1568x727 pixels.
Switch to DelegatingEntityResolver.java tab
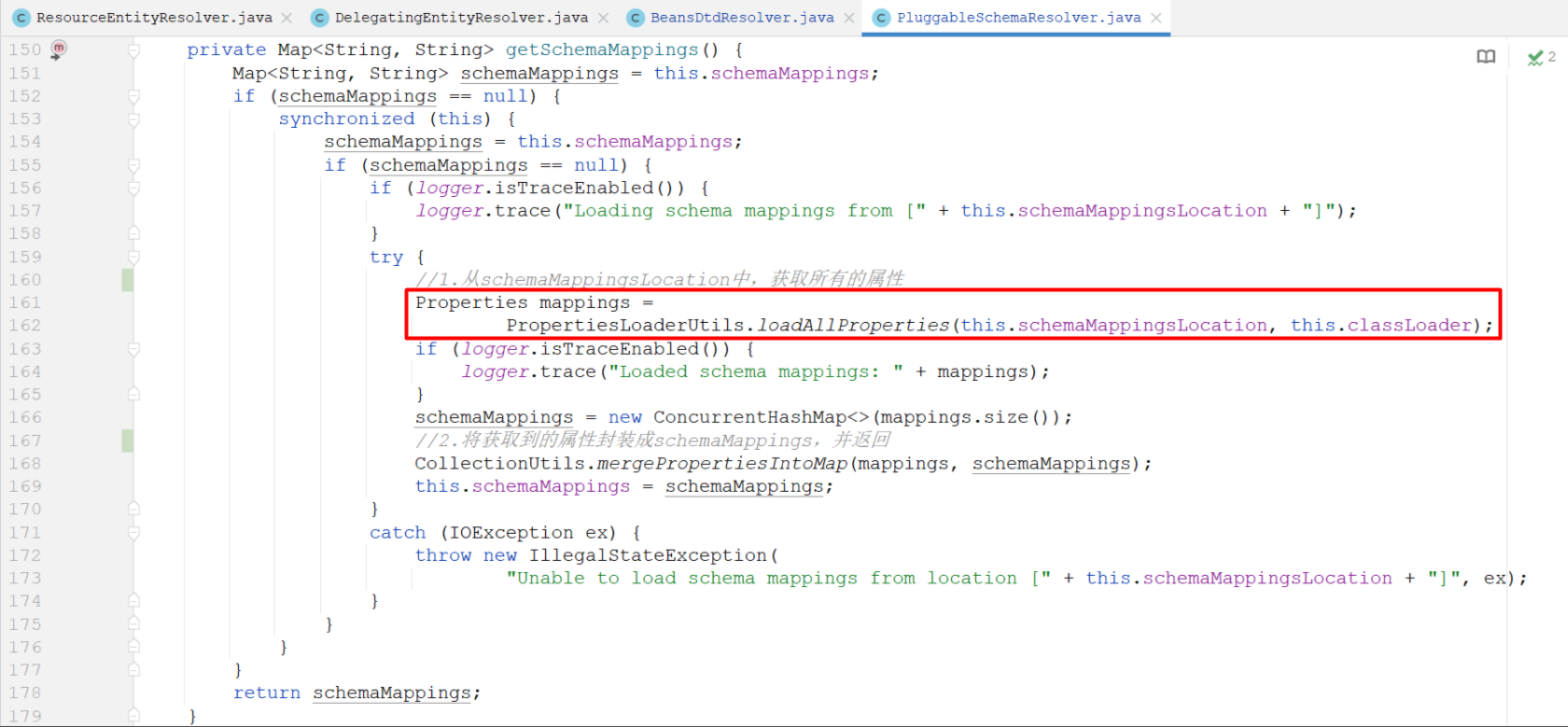click(461, 18)
